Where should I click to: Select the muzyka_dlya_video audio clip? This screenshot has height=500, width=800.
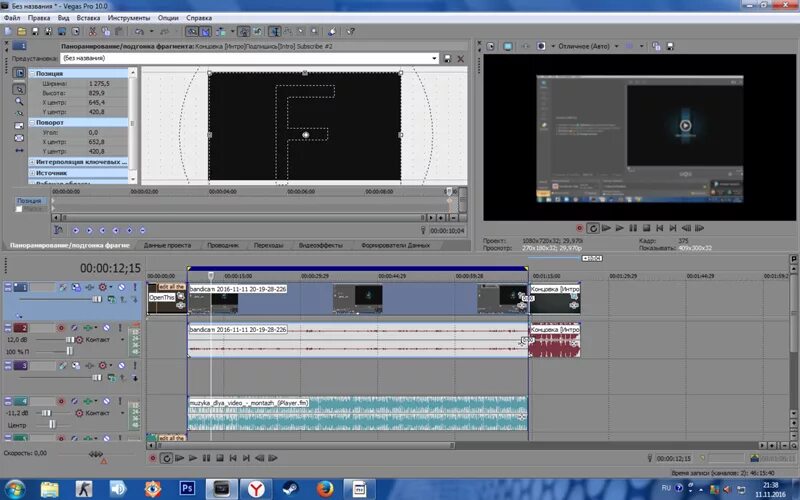click(358, 413)
